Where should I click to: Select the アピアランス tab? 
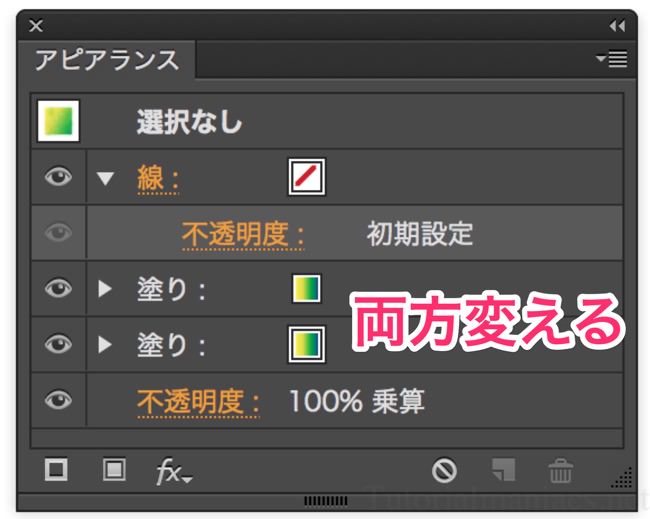107,60
